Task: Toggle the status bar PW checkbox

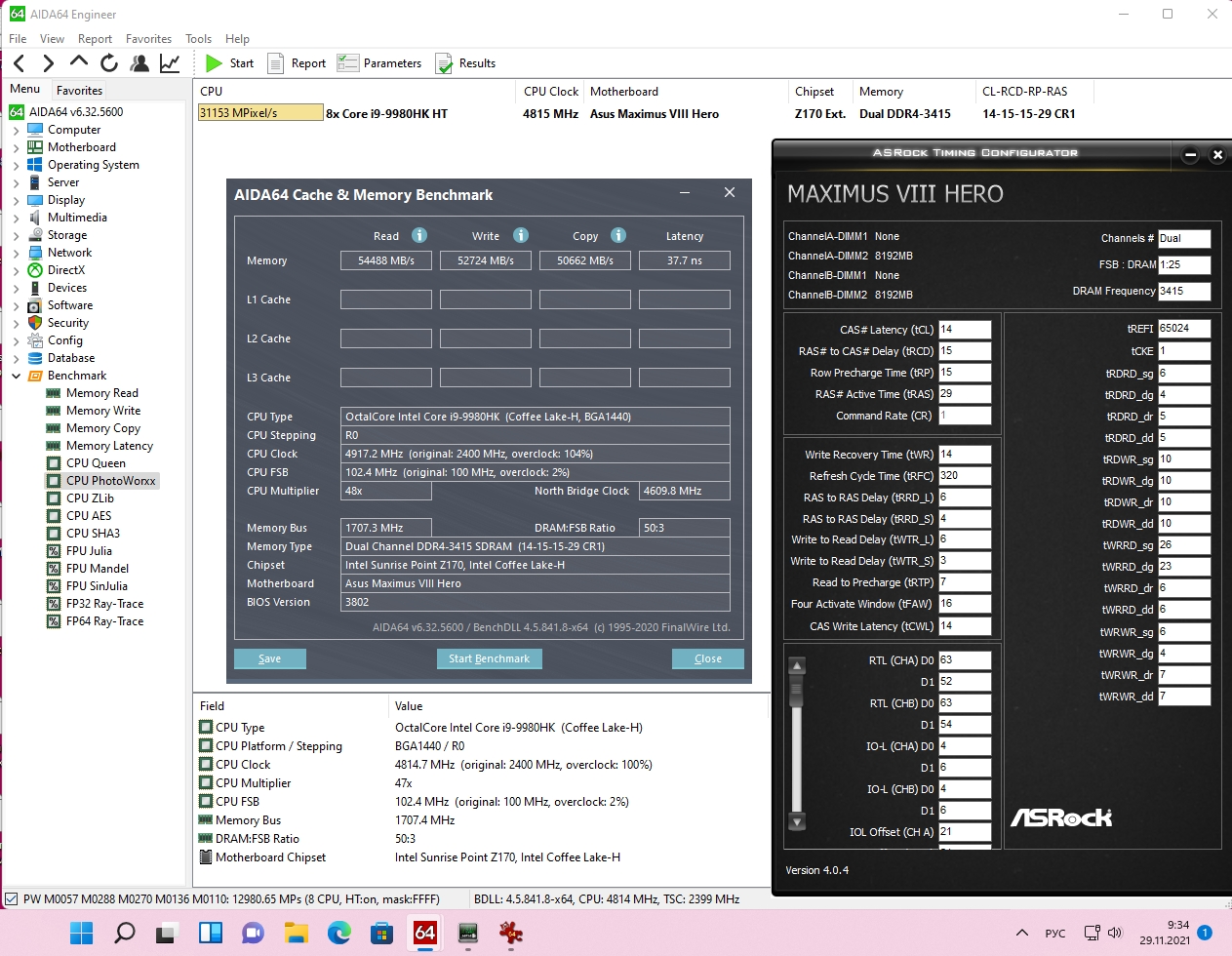Action: (x=12, y=899)
